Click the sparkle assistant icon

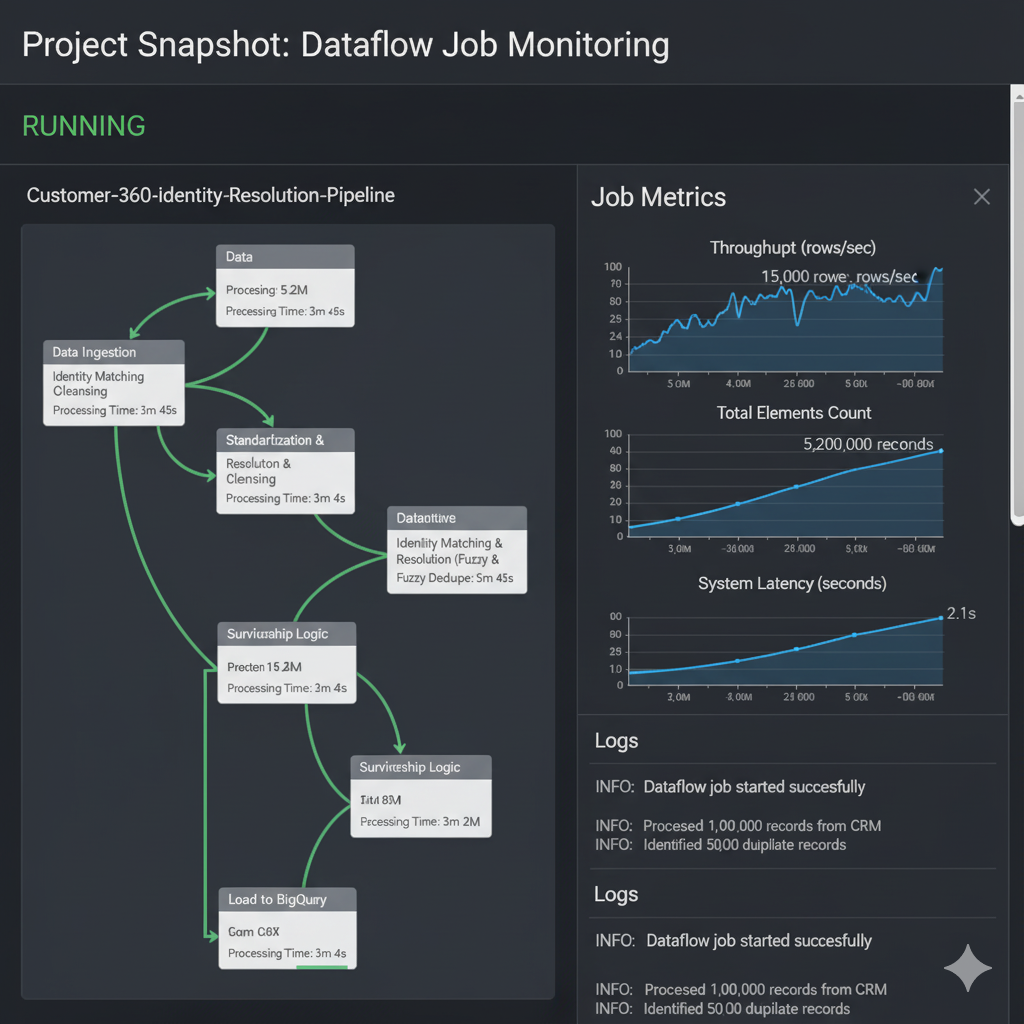coord(968,968)
